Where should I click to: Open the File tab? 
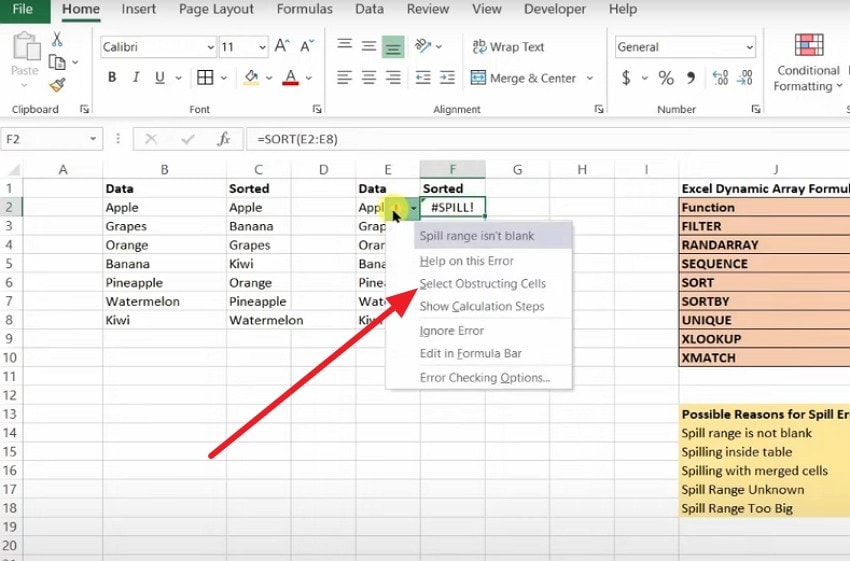[x=24, y=9]
